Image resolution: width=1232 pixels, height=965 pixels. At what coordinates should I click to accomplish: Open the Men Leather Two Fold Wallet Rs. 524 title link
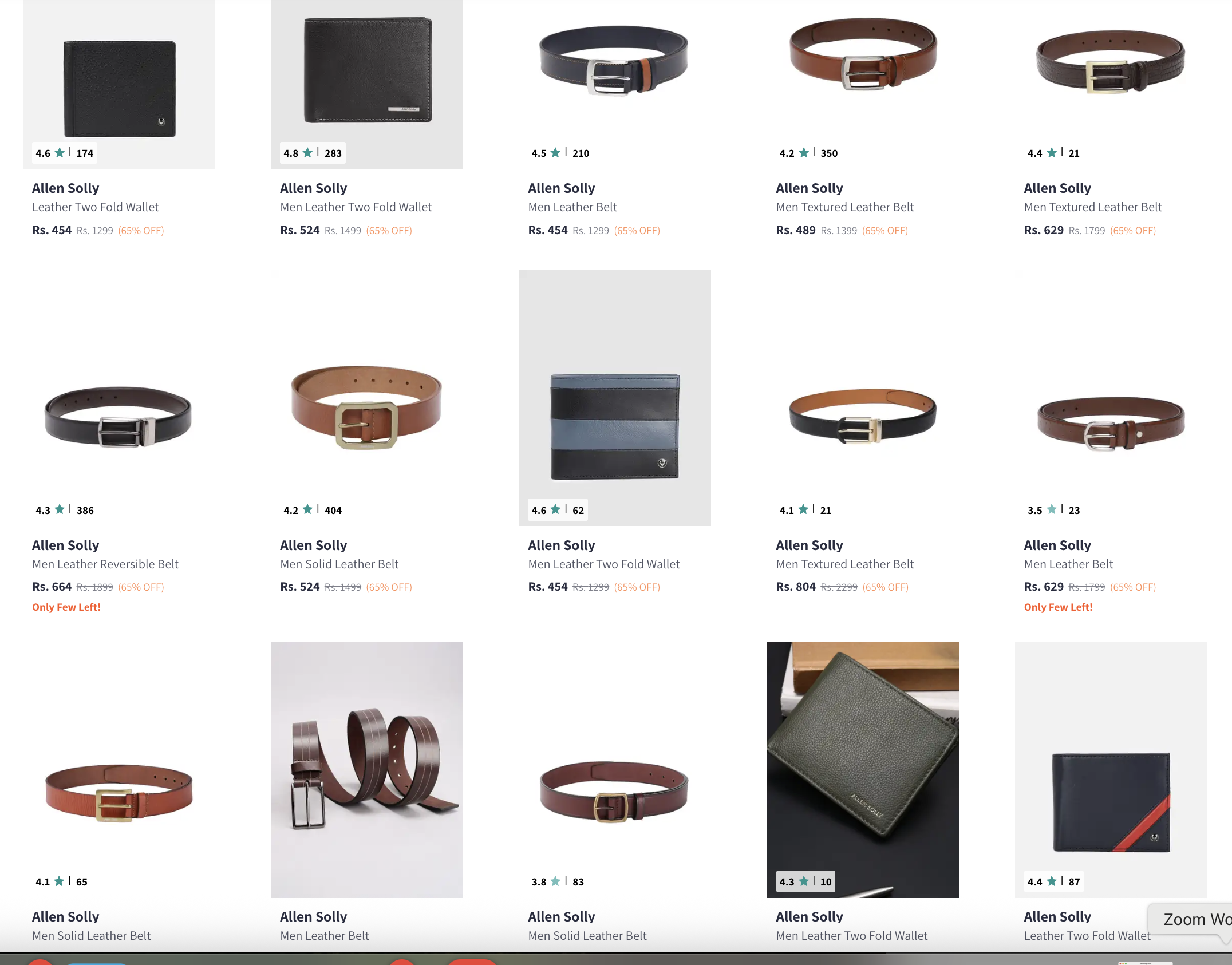356,207
